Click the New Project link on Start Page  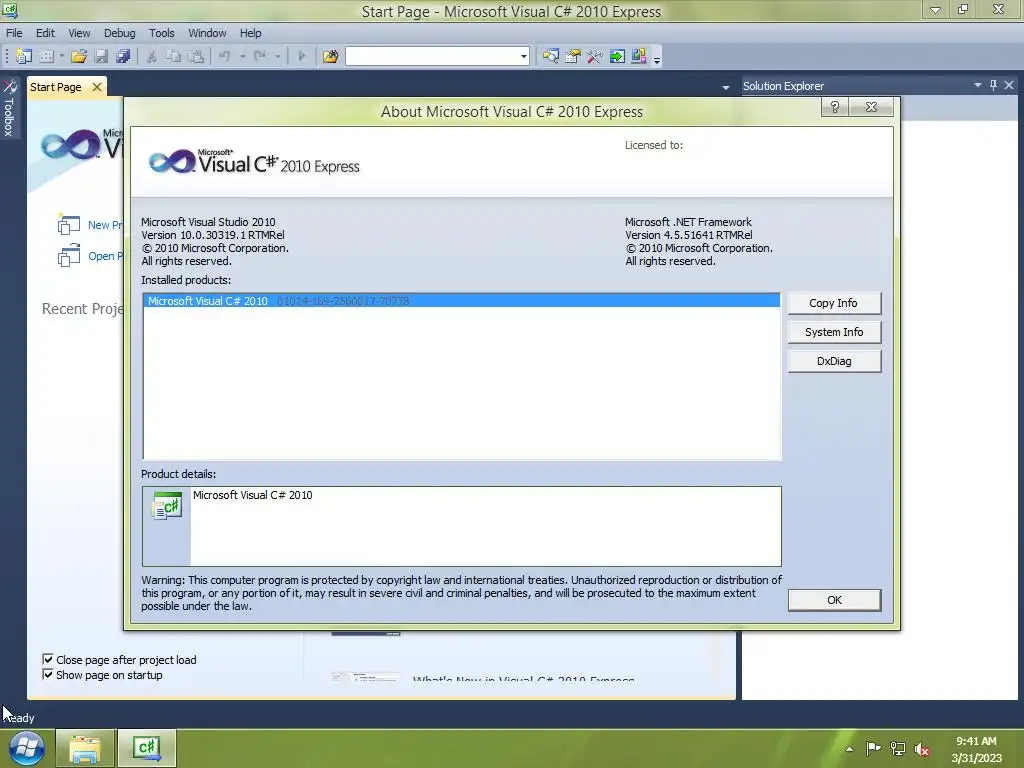[x=104, y=225]
